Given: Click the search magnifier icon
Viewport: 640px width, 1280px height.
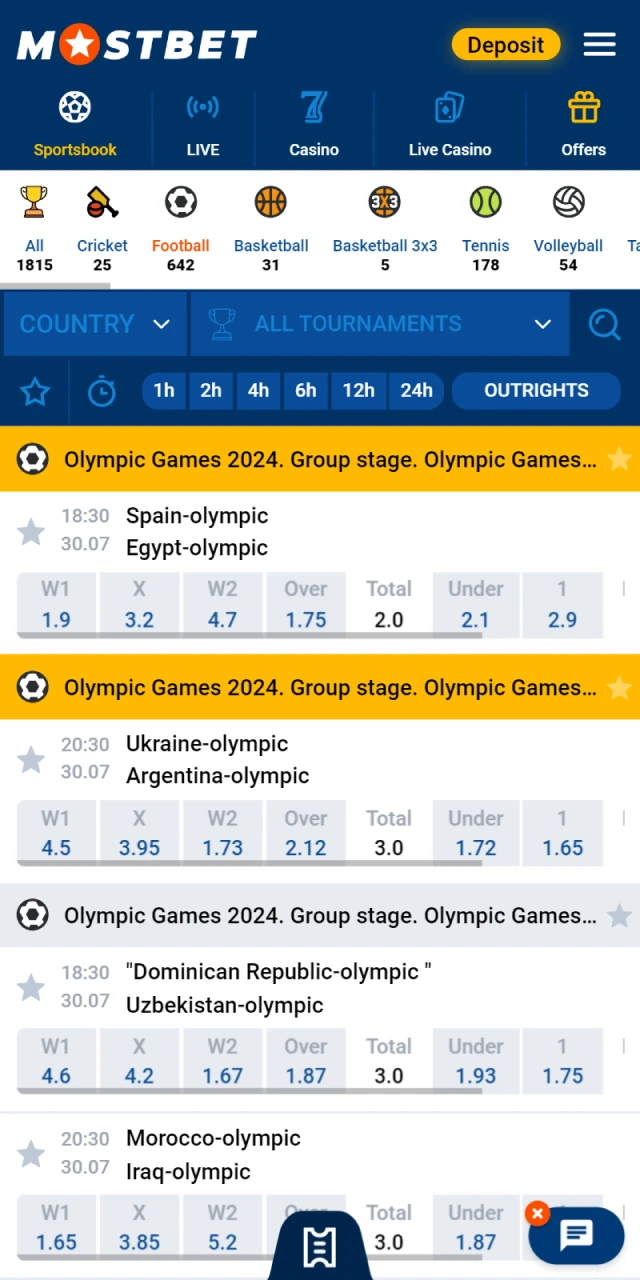Looking at the screenshot, I should (605, 324).
